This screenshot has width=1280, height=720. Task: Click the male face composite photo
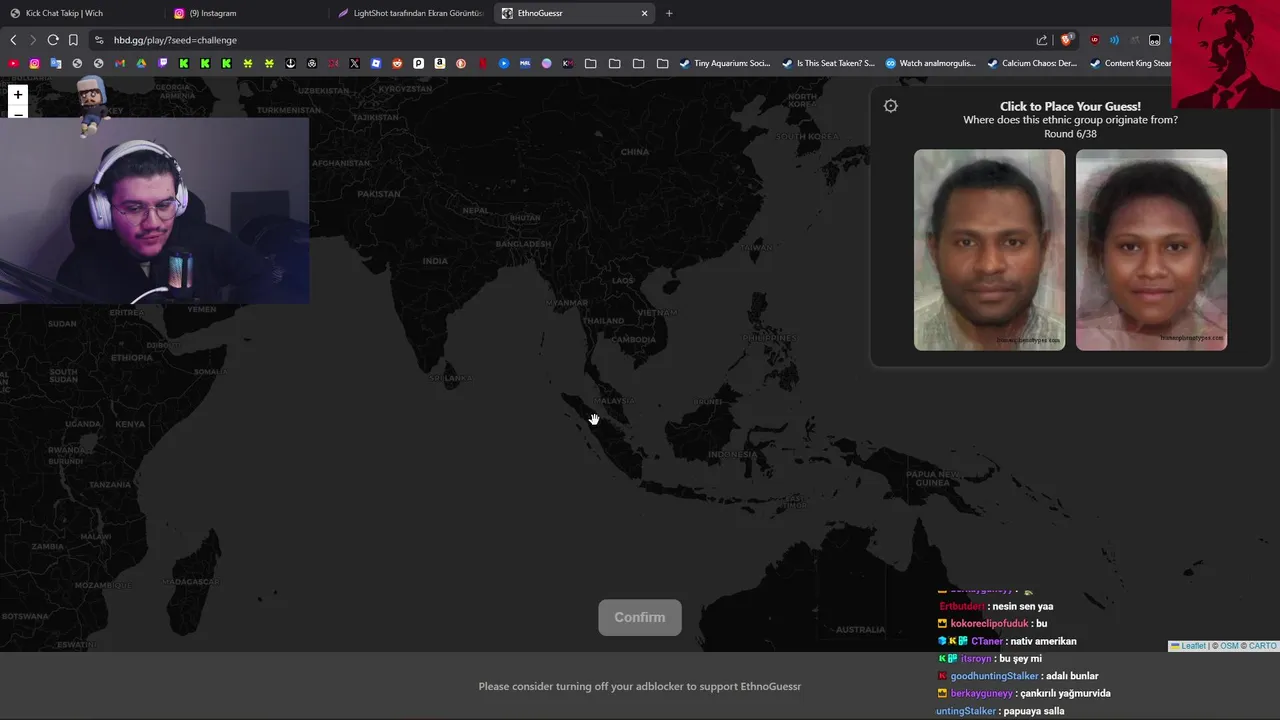pyautogui.click(x=989, y=250)
